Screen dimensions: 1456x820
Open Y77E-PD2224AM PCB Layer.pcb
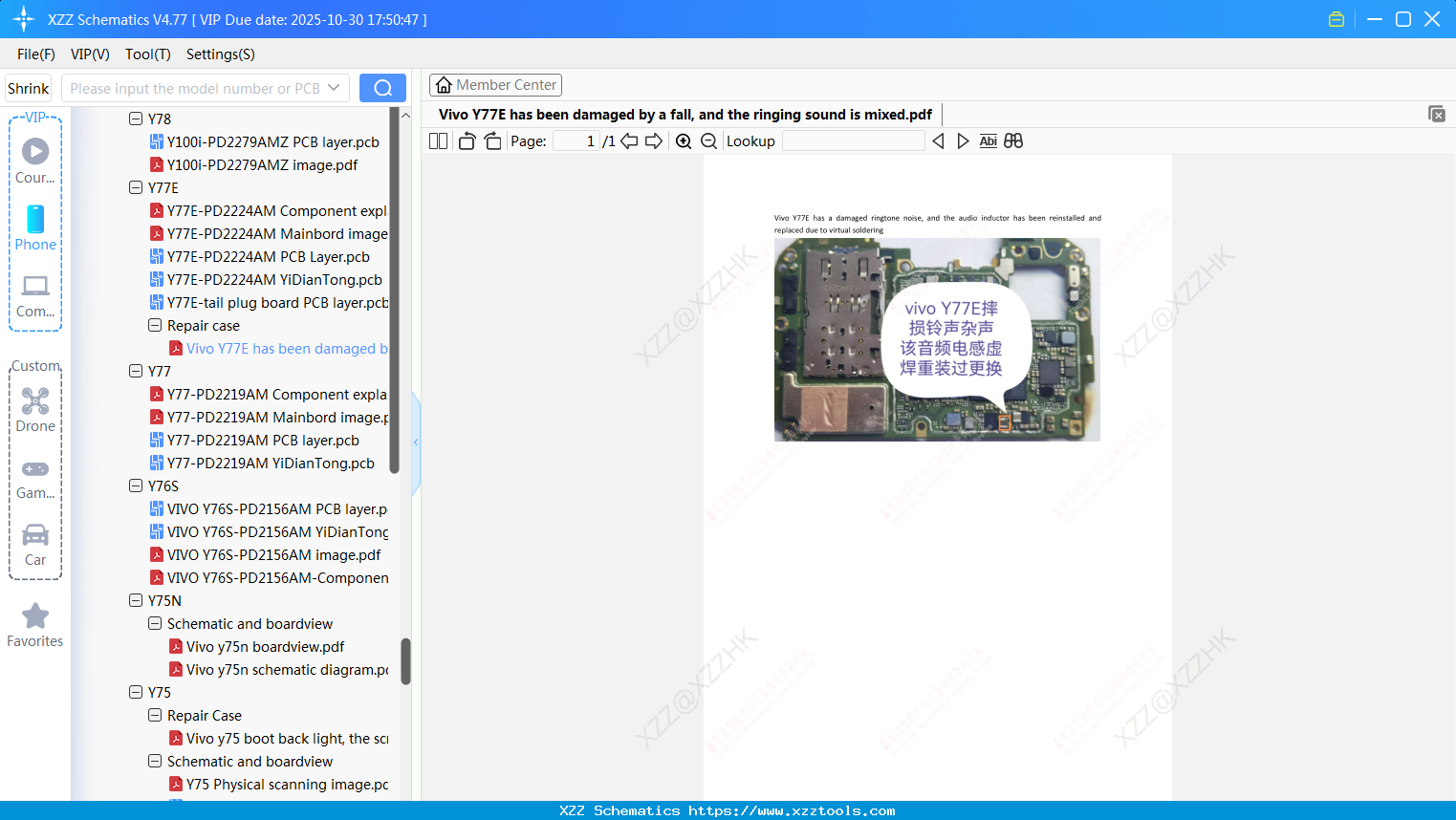tap(260, 256)
